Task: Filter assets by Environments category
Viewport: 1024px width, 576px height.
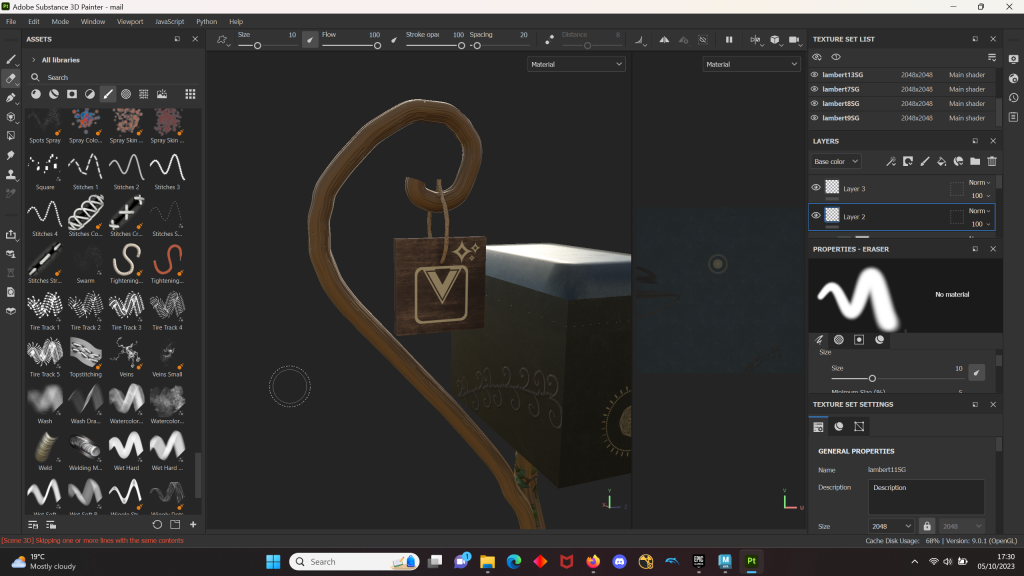Action: 162,94
